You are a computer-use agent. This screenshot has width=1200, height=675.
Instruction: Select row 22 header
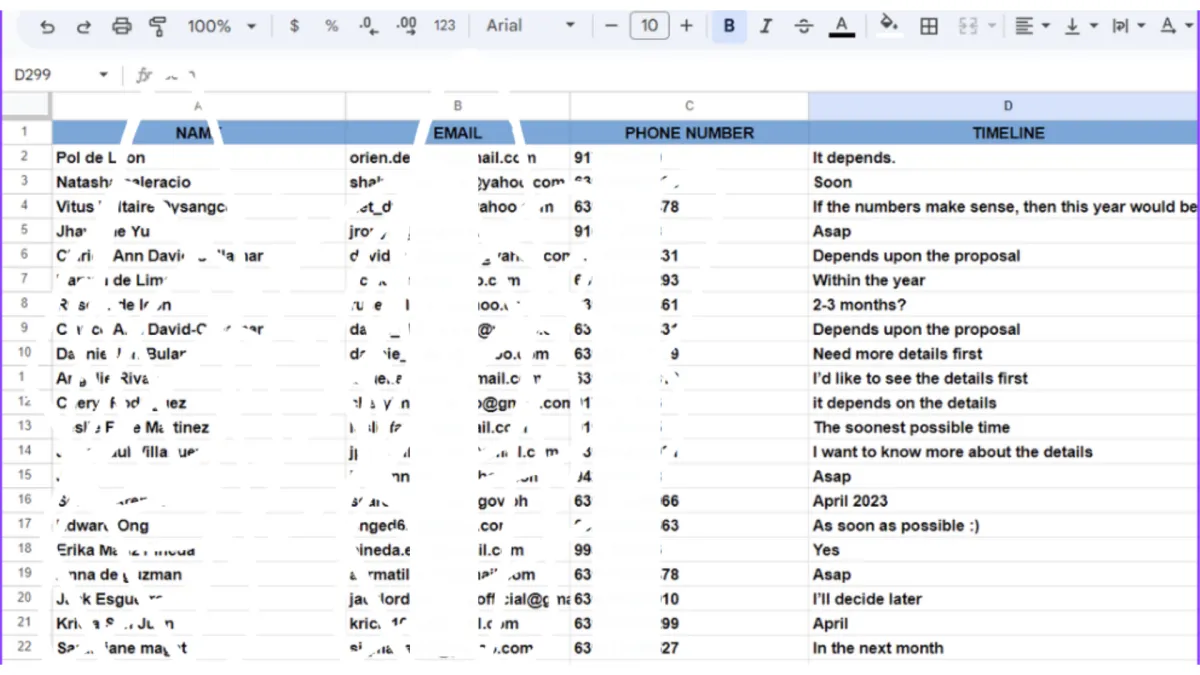(25, 647)
